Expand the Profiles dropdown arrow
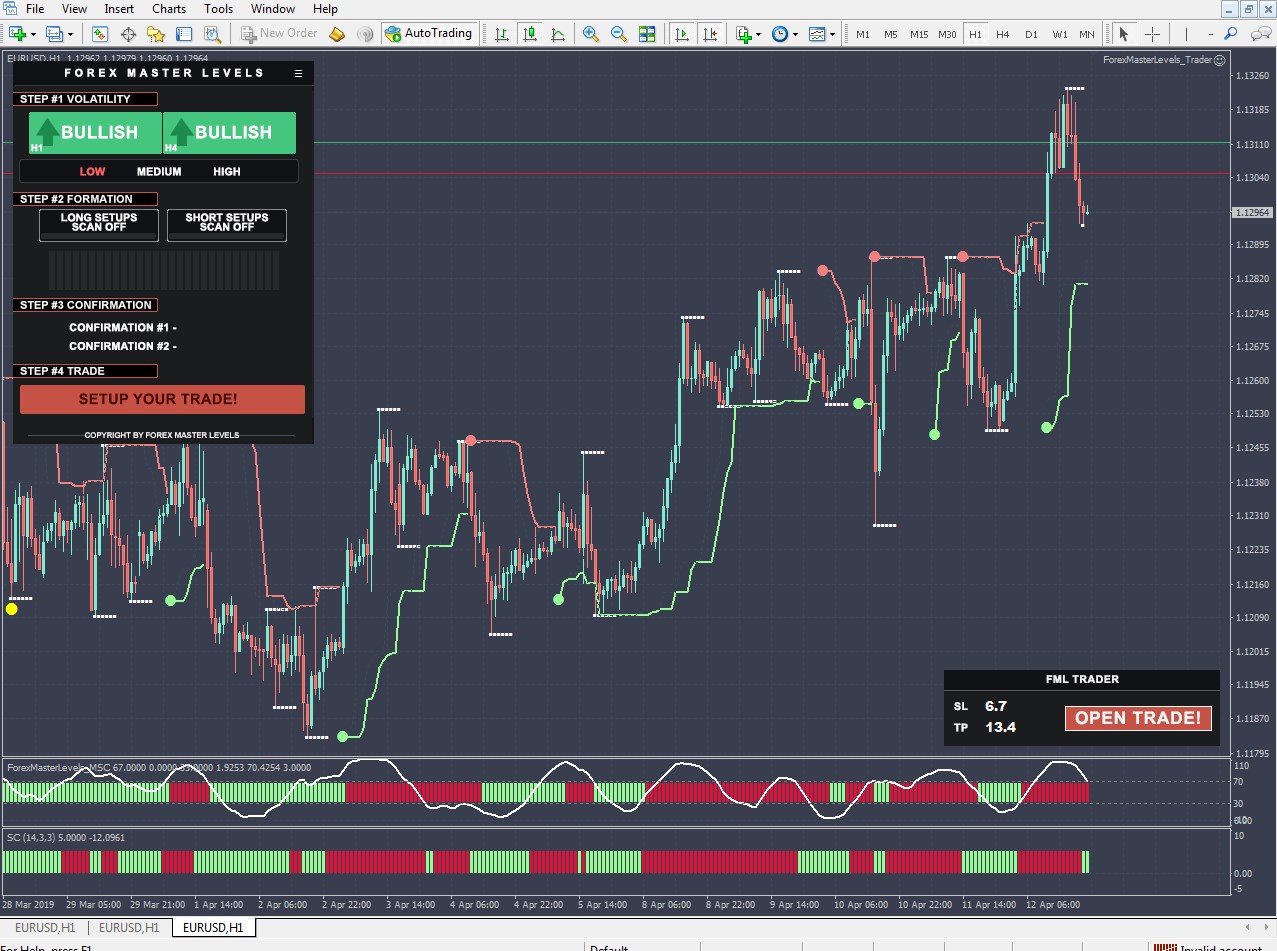 71,33
